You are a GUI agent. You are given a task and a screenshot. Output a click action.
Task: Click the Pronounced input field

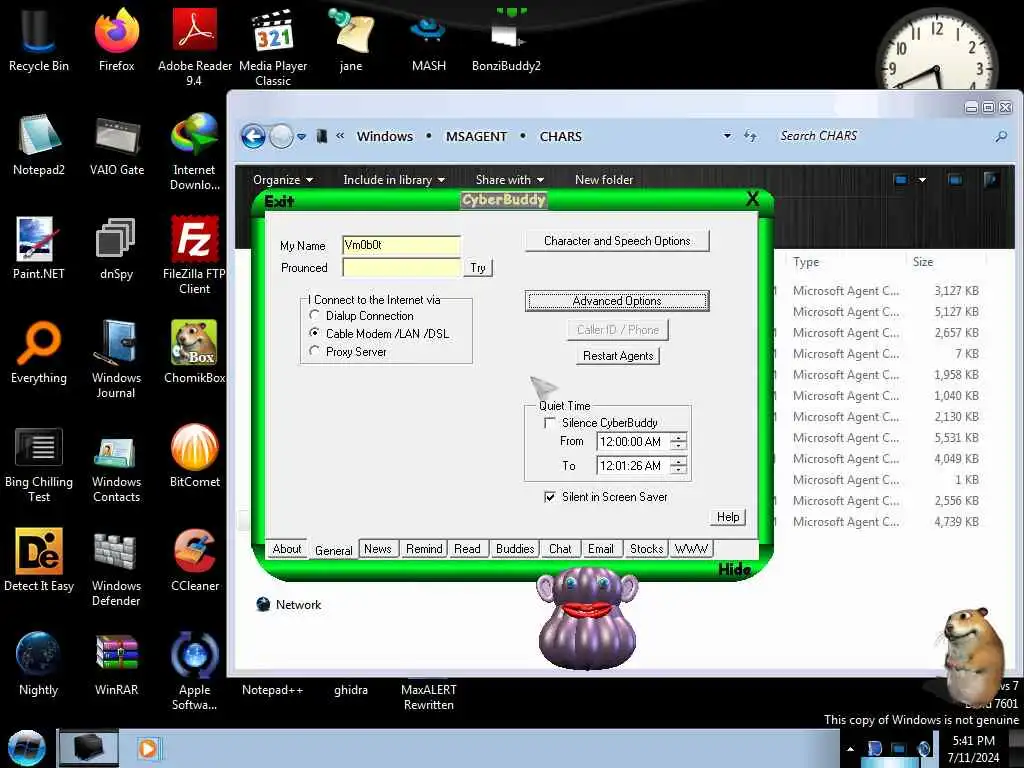(401, 268)
